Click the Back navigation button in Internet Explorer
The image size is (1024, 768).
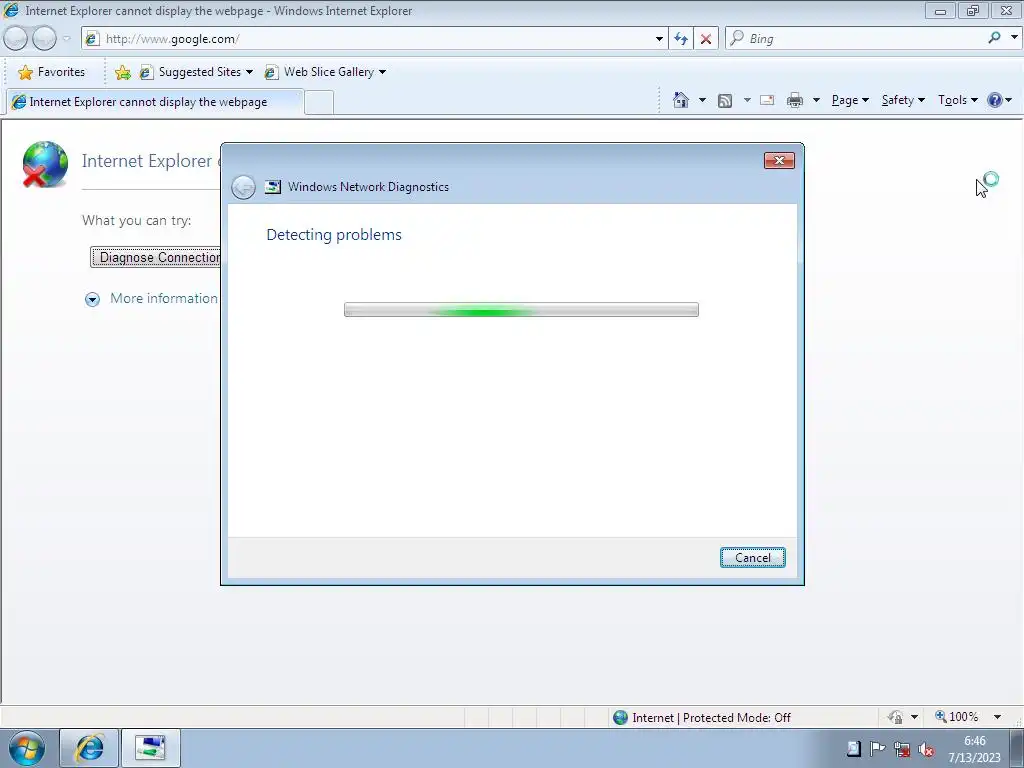pos(16,39)
